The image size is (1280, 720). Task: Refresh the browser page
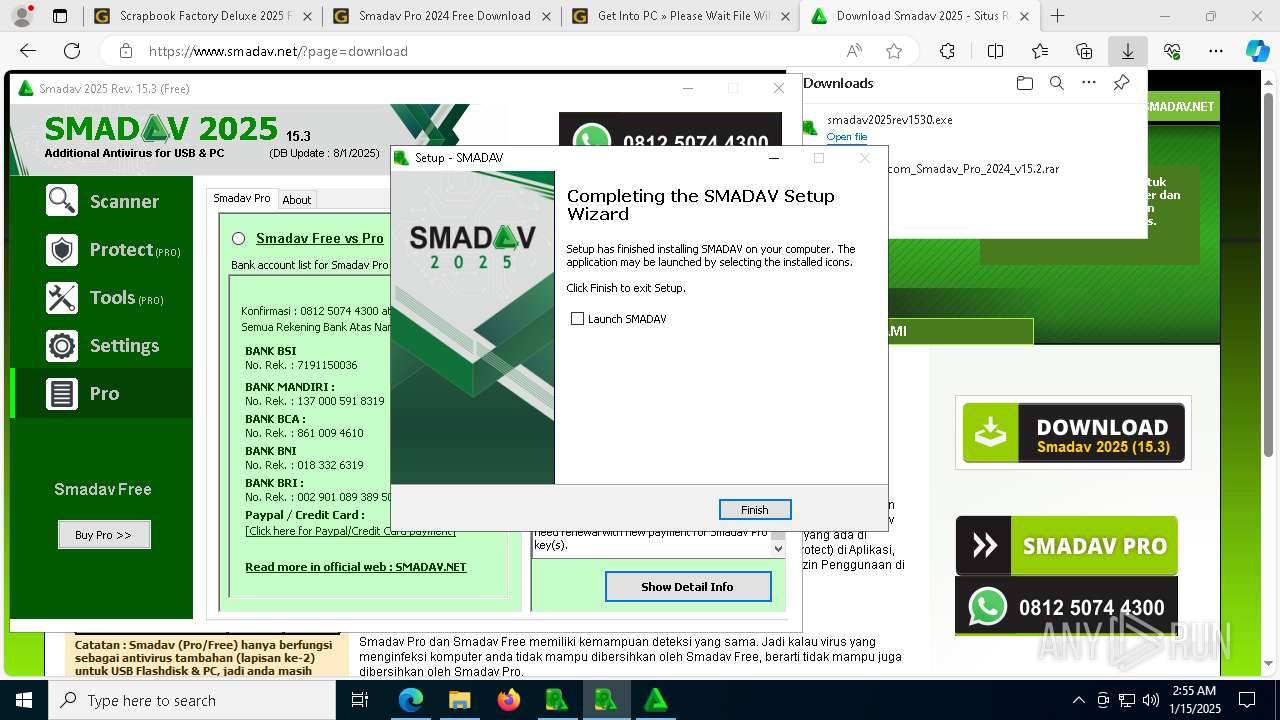[x=72, y=51]
